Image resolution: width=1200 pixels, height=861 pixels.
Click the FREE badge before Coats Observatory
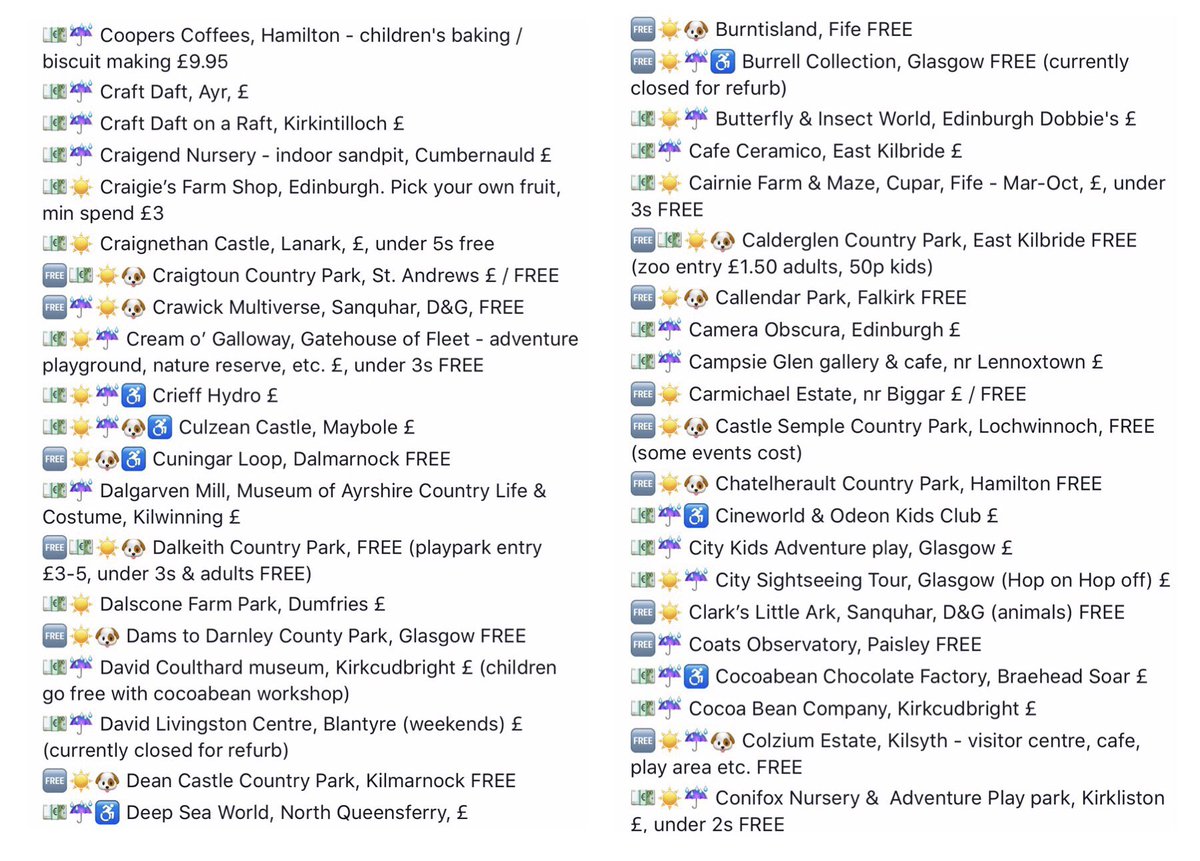pyautogui.click(x=642, y=645)
